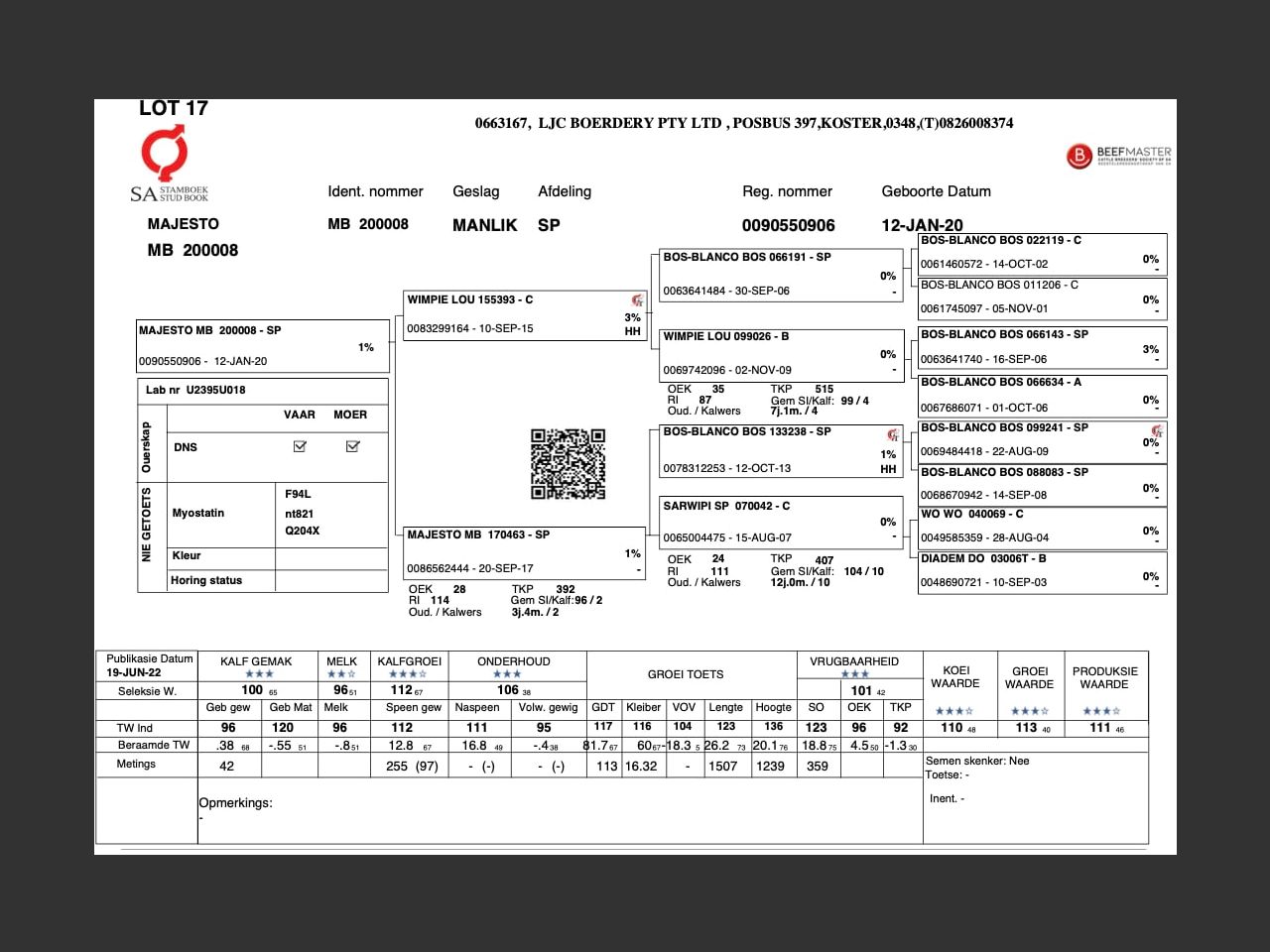The width and height of the screenshot is (1270, 952).
Task: Select the SARWIPI SP 070042 - C box
Action: pos(781,522)
